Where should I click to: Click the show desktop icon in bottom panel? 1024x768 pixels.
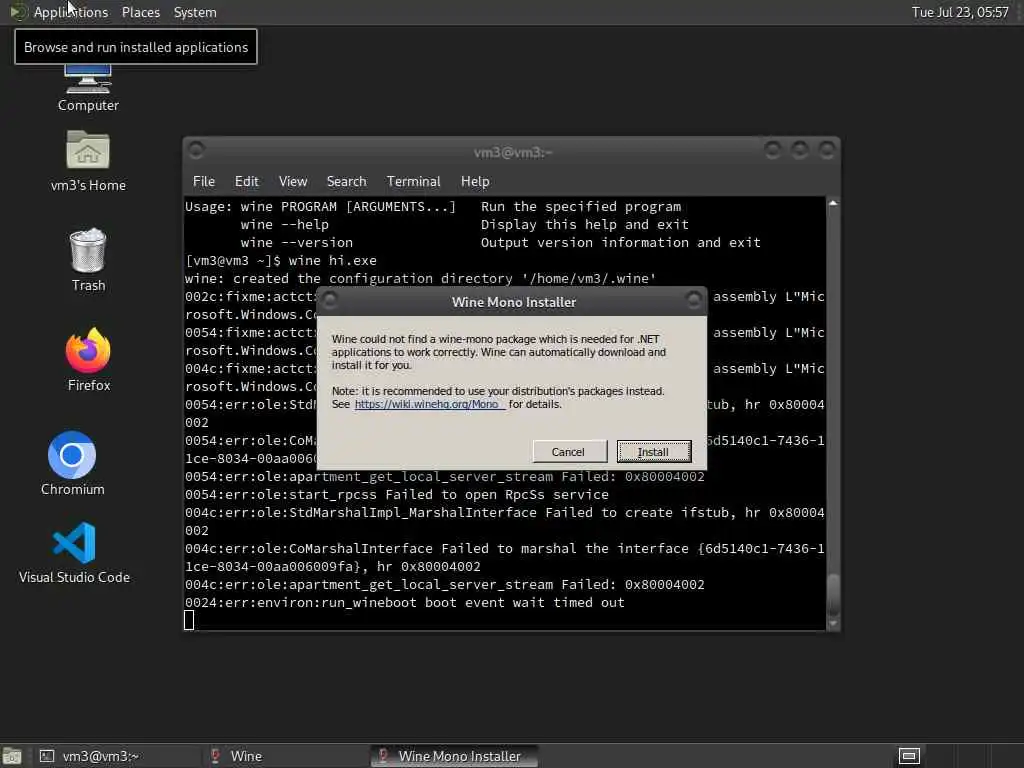click(12, 756)
